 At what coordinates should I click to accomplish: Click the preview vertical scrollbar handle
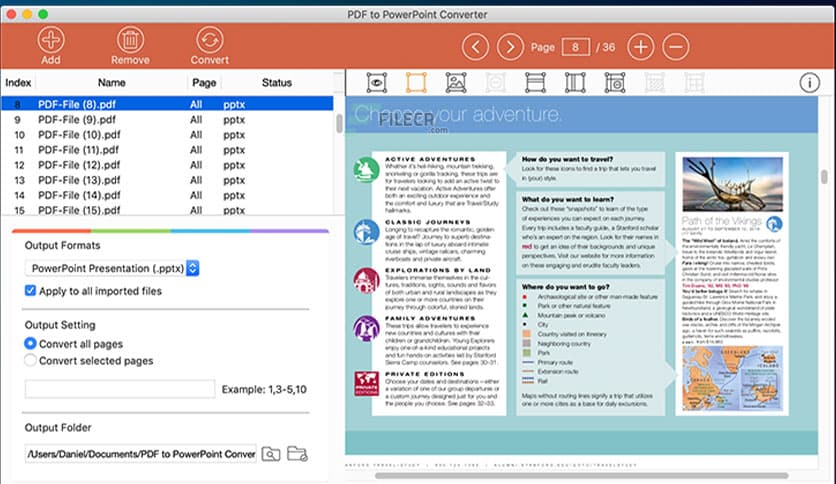click(824, 176)
